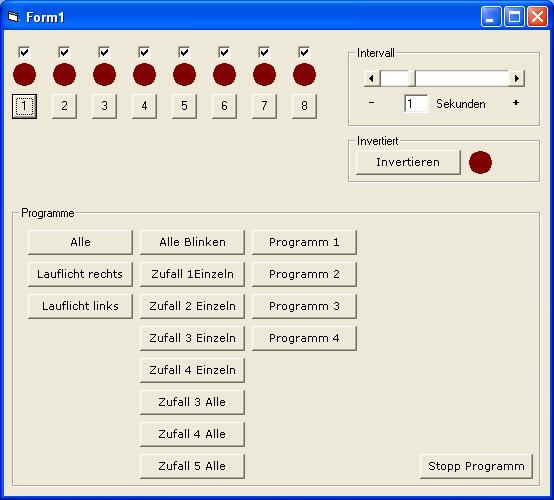
Task: Toggle the checkbox above LED 5
Action: [x=184, y=52]
